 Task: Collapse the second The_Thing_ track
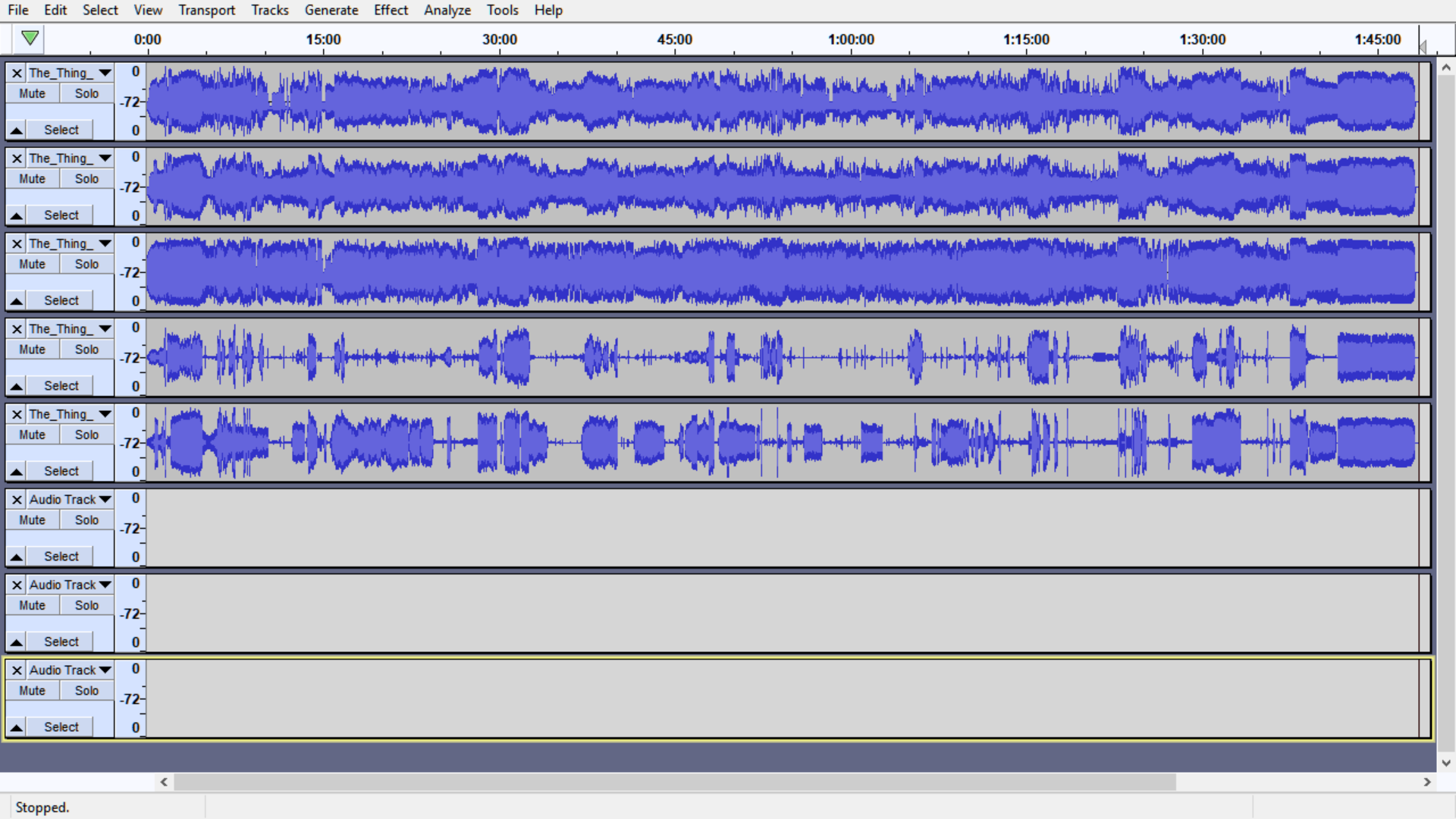tap(16, 215)
